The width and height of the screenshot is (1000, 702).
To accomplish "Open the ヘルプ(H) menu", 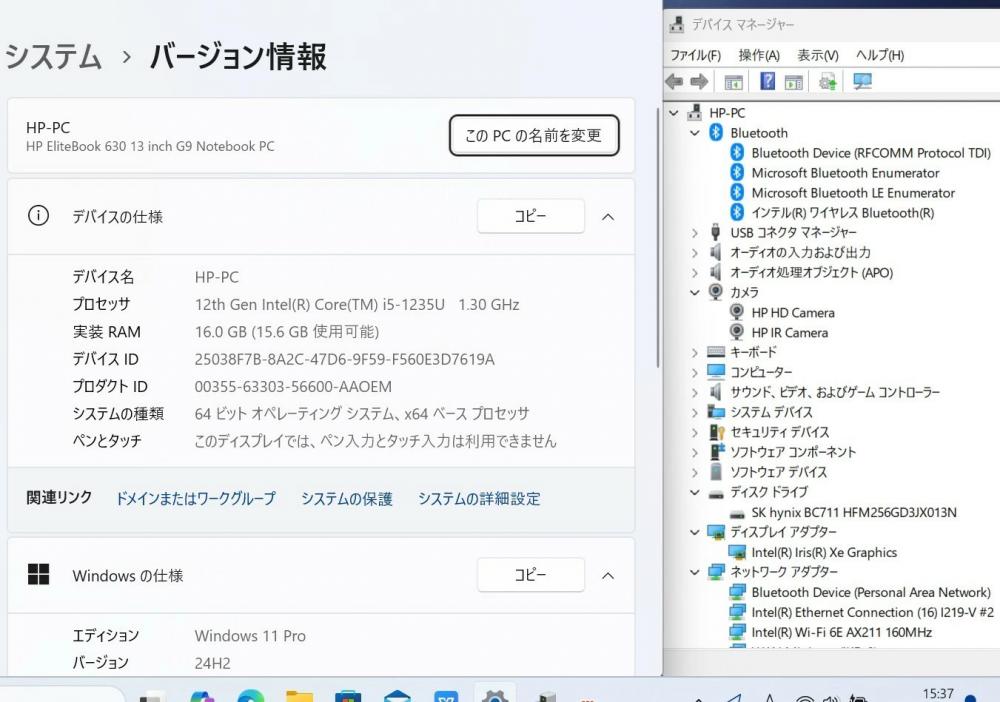I will pyautogui.click(x=879, y=55).
